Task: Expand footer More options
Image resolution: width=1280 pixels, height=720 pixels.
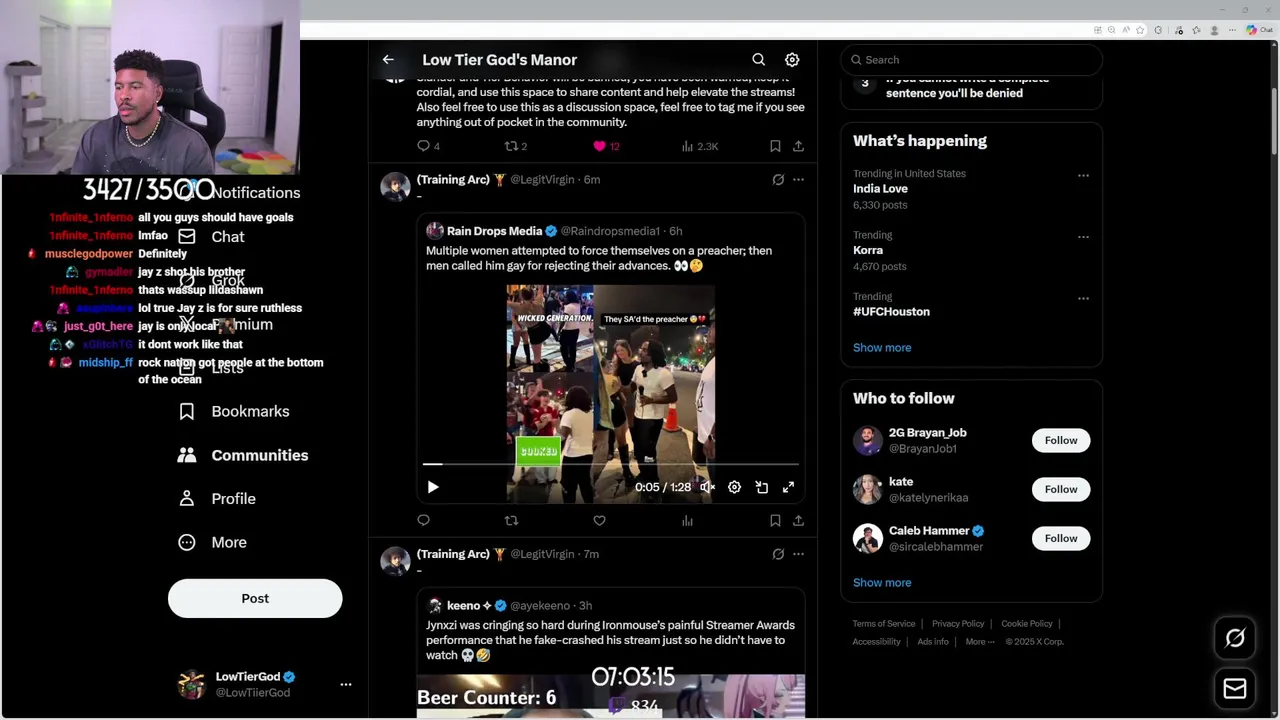Action: coord(980,642)
